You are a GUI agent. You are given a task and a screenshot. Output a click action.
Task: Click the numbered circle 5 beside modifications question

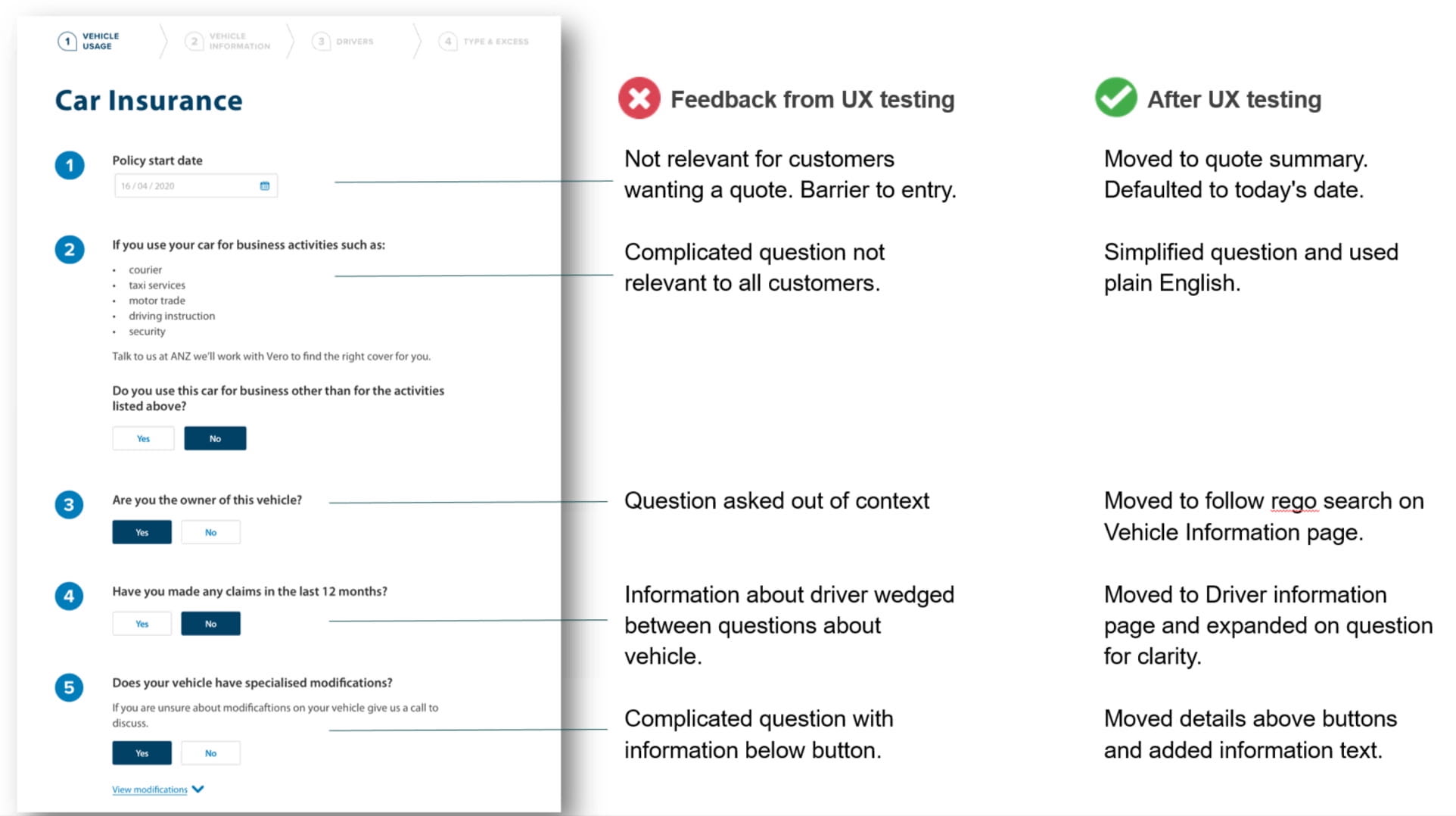pyautogui.click(x=70, y=687)
